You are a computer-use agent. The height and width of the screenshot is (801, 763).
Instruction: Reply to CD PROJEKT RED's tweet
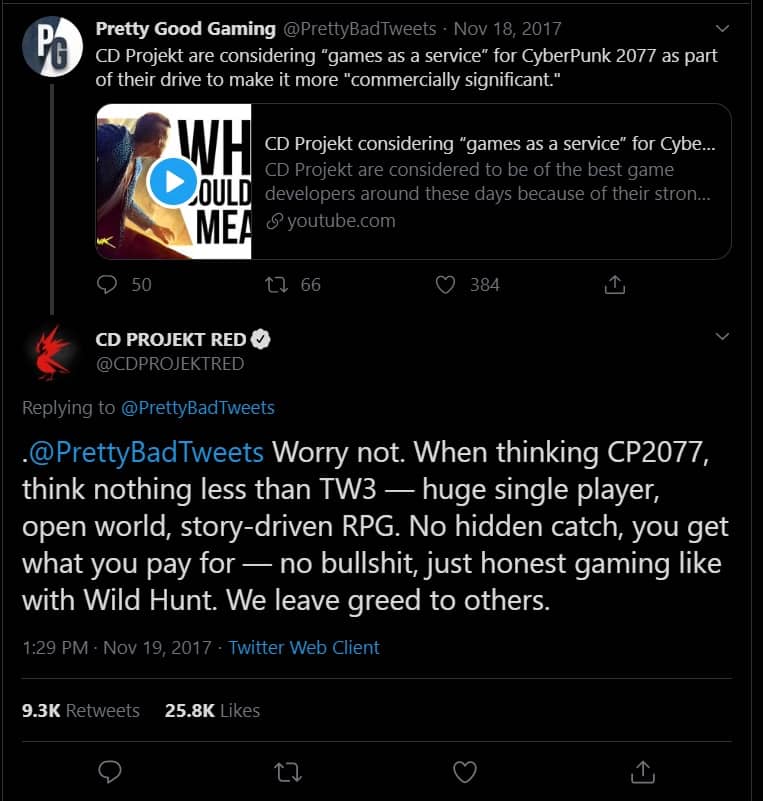pos(110,771)
